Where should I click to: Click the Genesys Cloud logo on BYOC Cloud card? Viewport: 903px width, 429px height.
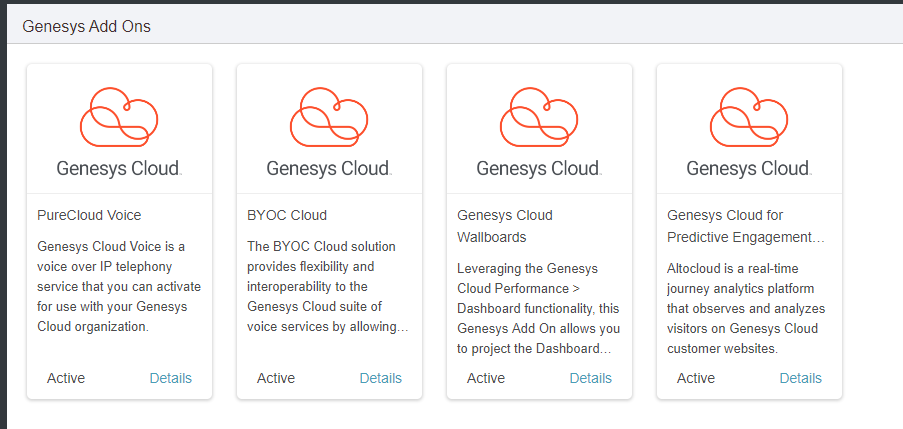pyautogui.click(x=329, y=131)
